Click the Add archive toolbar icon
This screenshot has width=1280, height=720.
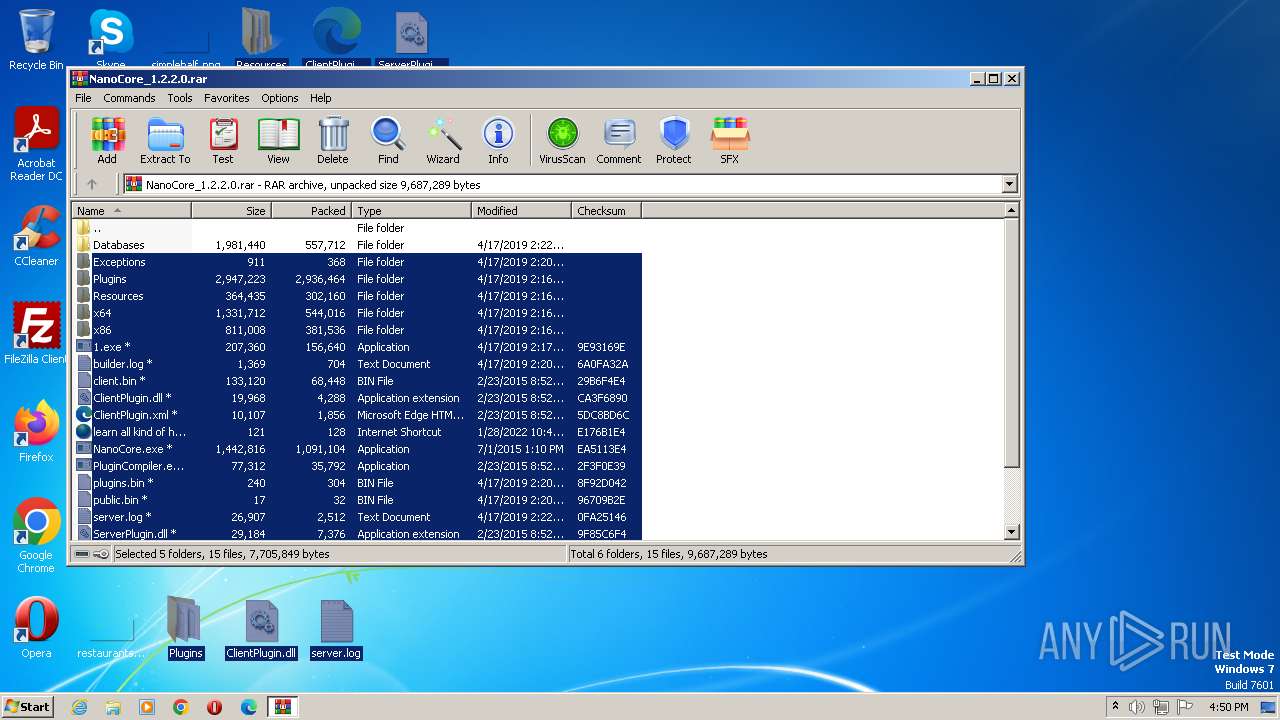pyautogui.click(x=107, y=140)
